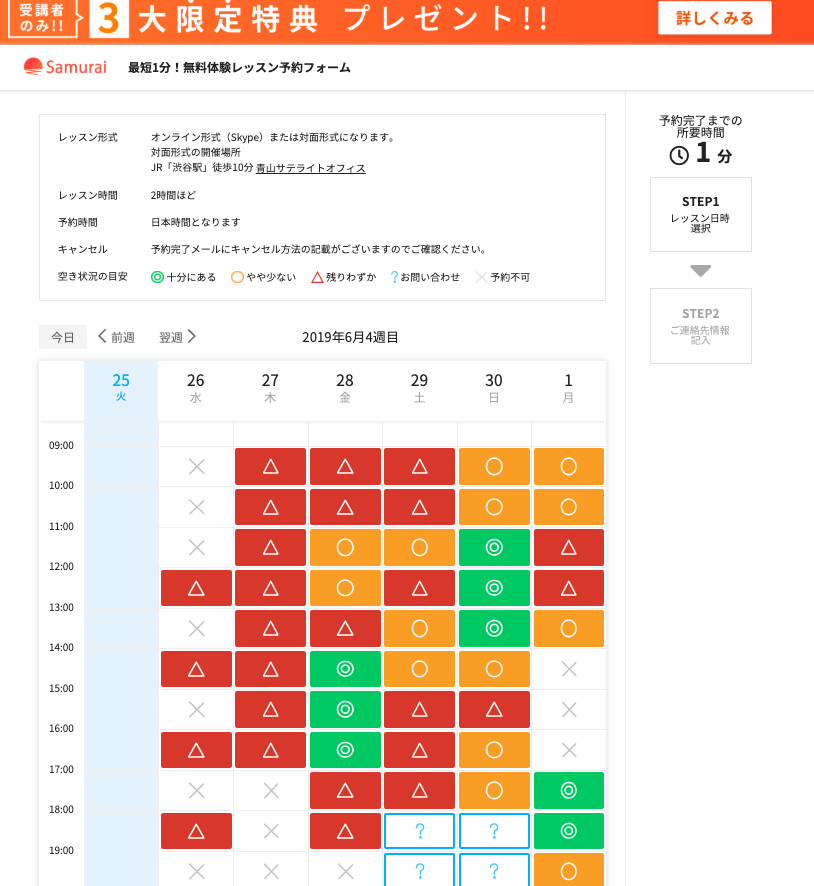Choose Friday 28 at 14:00 green slot

point(345,669)
